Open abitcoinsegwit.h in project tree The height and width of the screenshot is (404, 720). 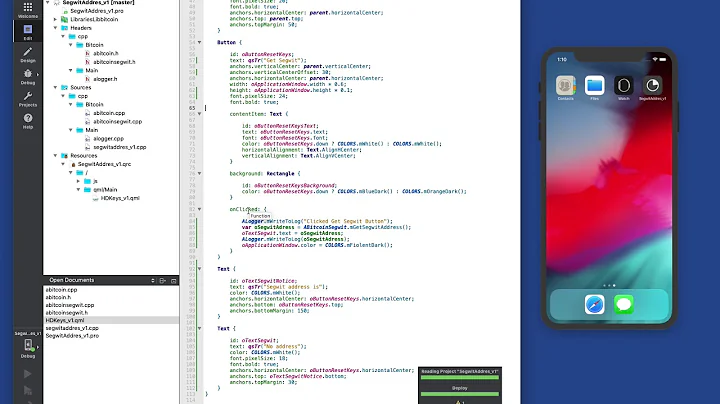(x=114, y=62)
